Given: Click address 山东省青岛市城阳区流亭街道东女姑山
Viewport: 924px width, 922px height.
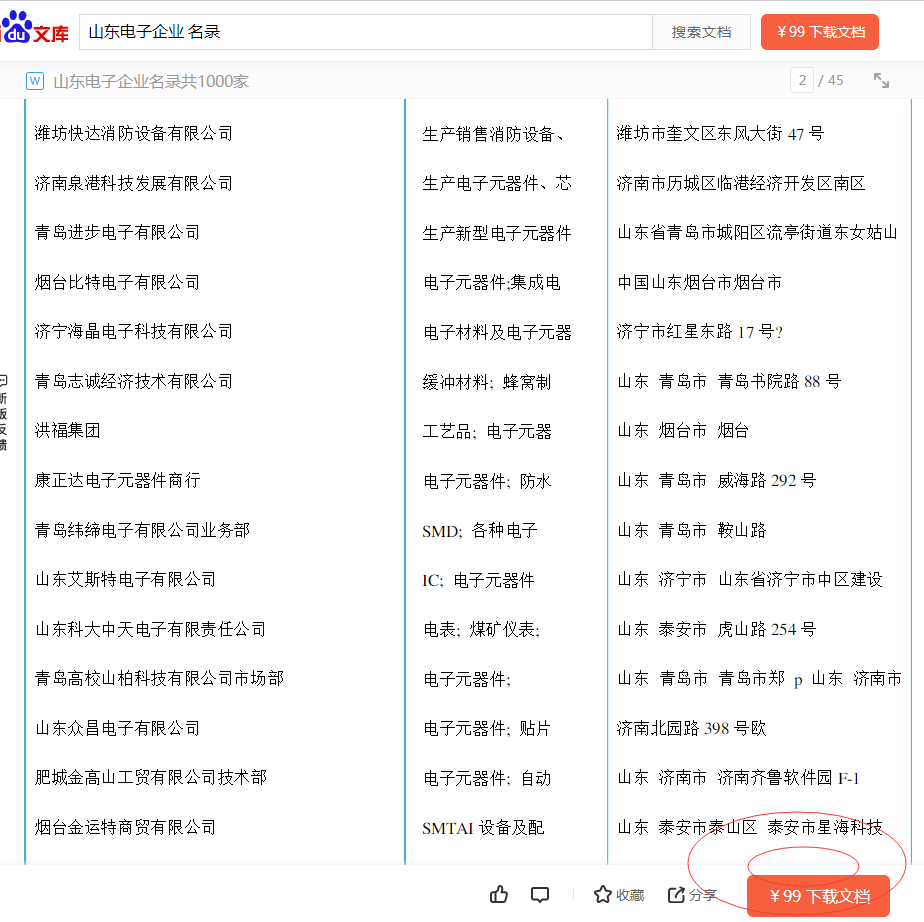Looking at the screenshot, I should 757,233.
